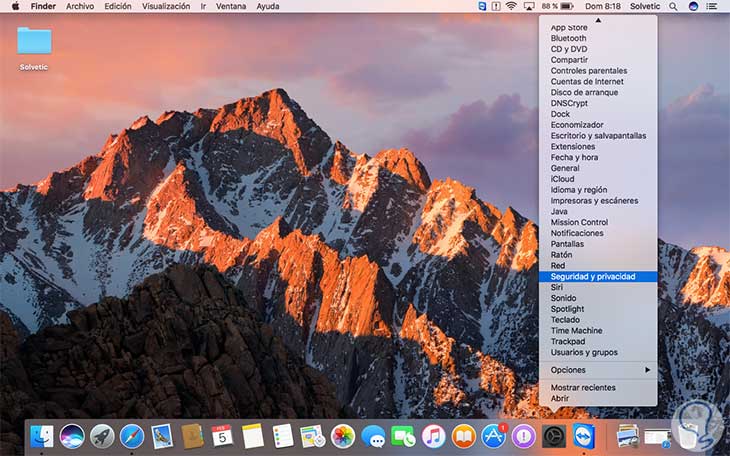Launch iTunes from the dock
The width and height of the screenshot is (730, 456).
coord(433,436)
